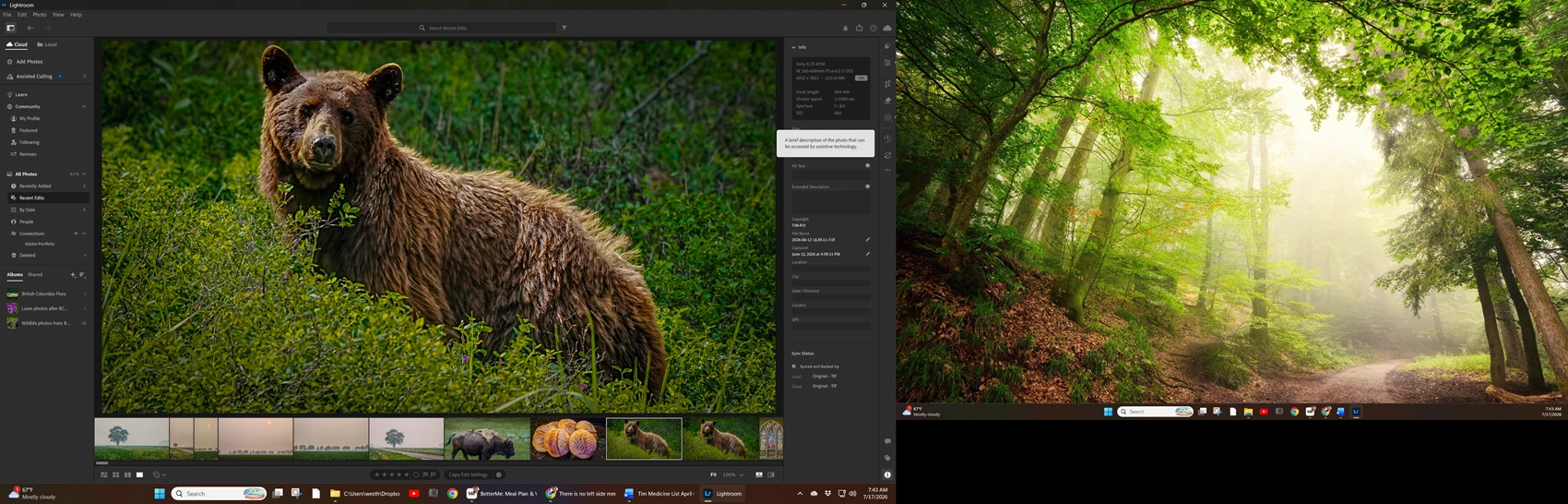Open album sort options icon
Screen dimensions: 1568x504
[82, 275]
